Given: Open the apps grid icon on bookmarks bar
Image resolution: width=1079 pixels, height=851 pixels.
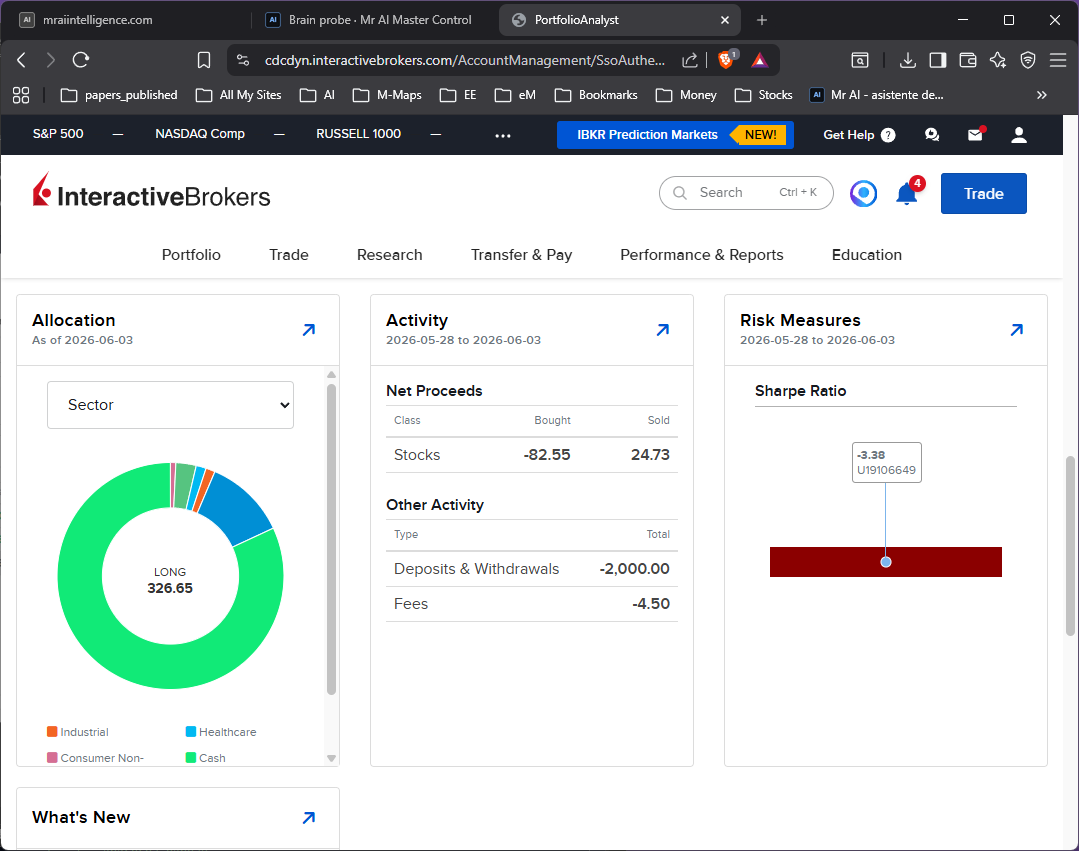Looking at the screenshot, I should (x=21, y=95).
